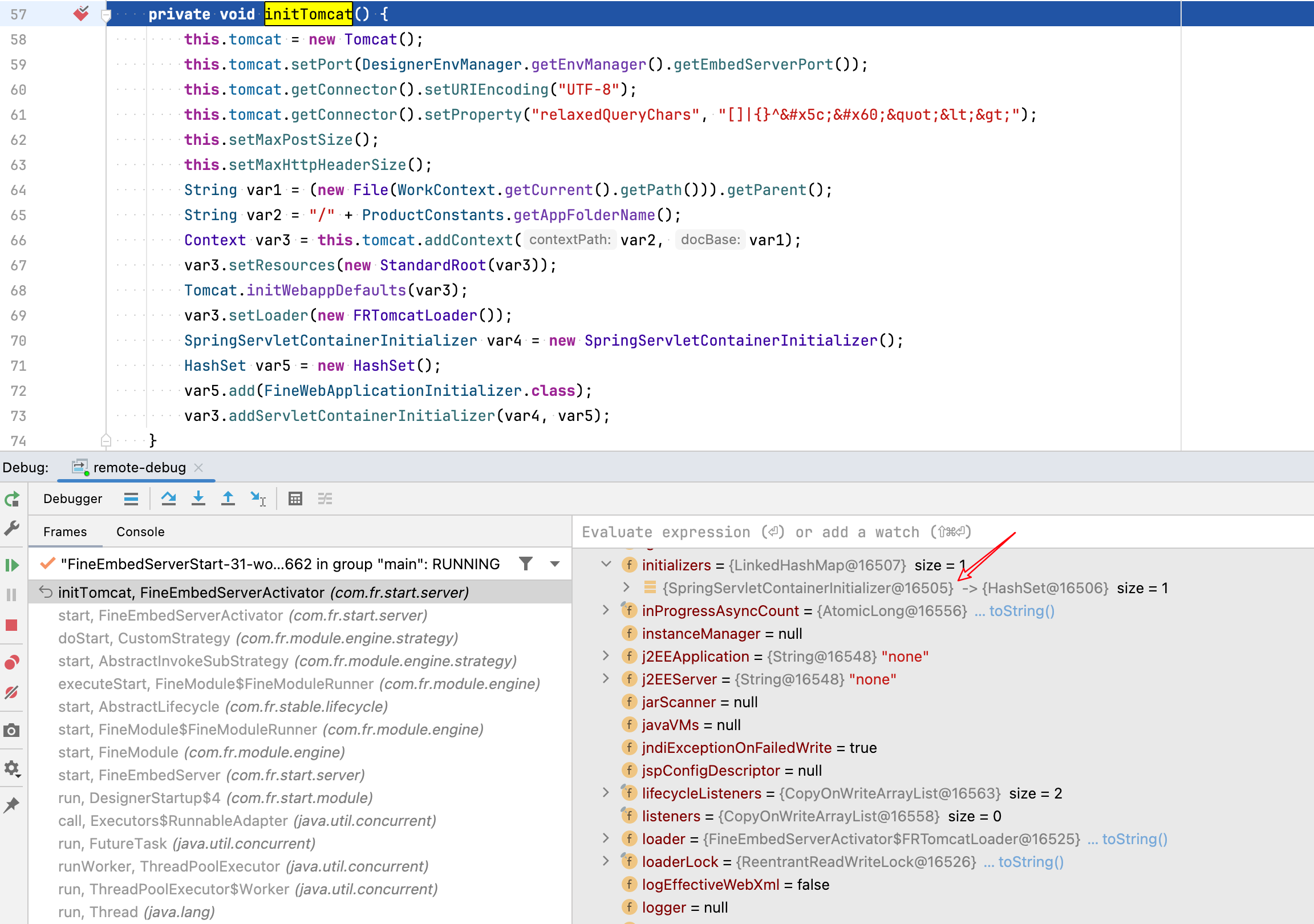
Task: Click the thread filter funnel icon
Action: coord(525,564)
